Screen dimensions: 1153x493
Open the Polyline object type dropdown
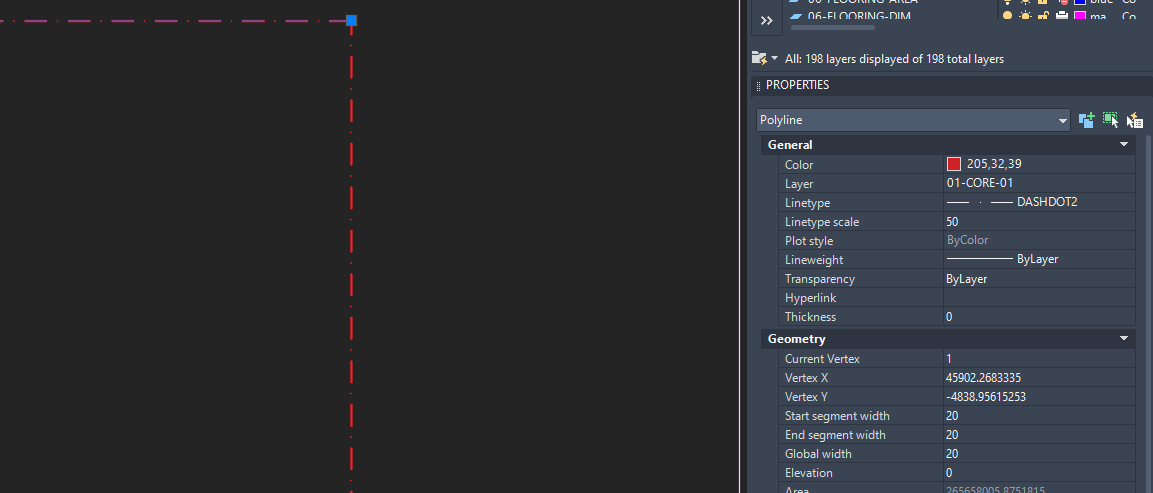[913, 120]
